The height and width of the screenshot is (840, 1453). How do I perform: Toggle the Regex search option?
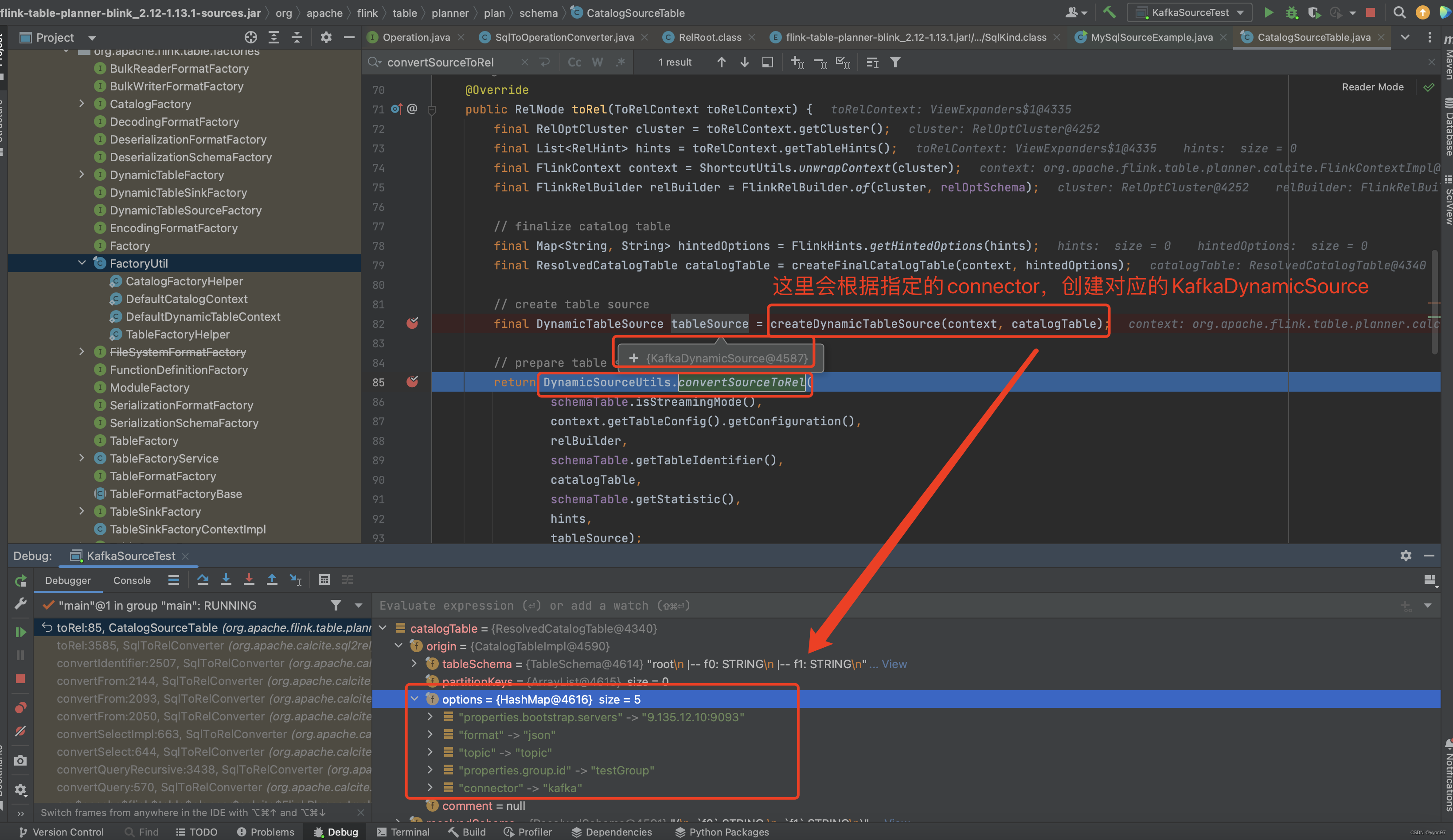click(621, 62)
